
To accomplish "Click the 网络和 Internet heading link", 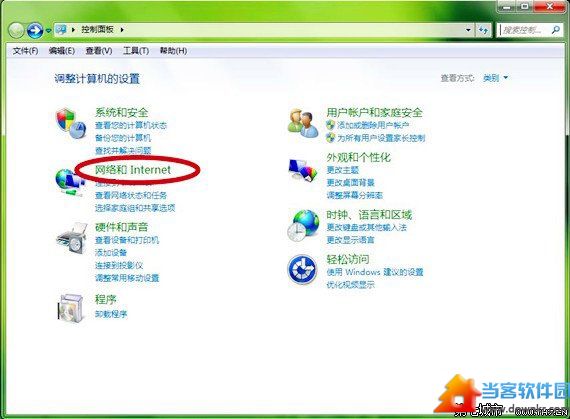I will [133, 170].
